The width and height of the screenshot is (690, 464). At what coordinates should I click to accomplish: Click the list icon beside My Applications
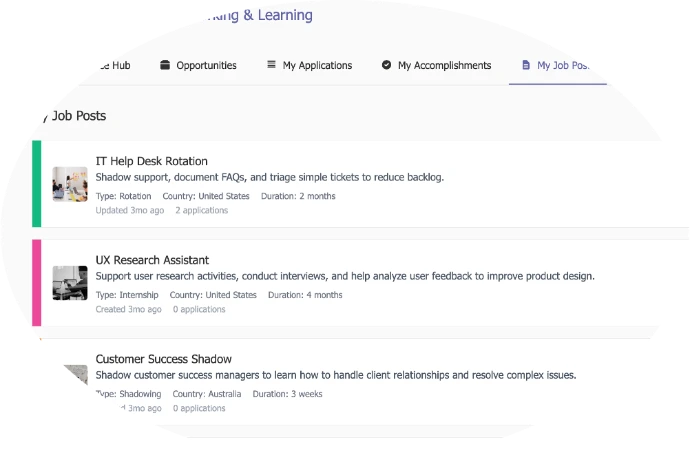pos(271,66)
